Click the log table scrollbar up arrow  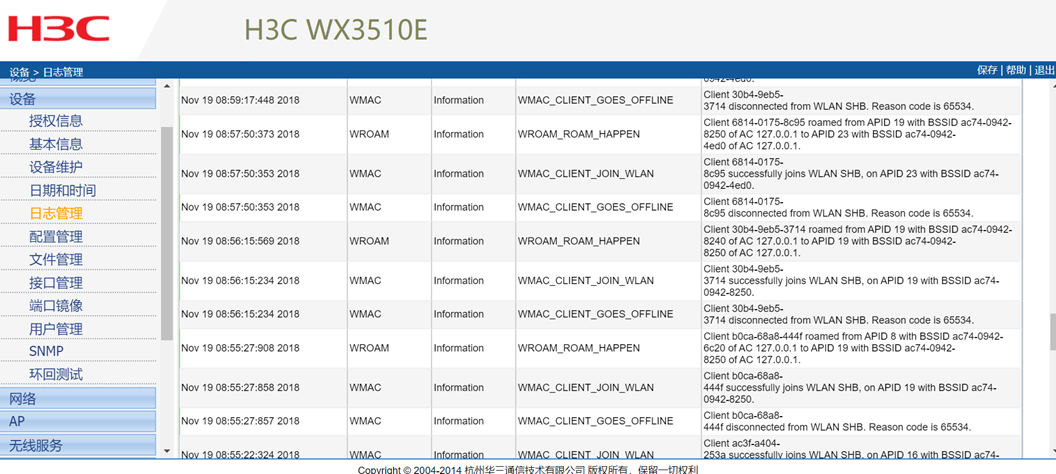coord(1053,85)
